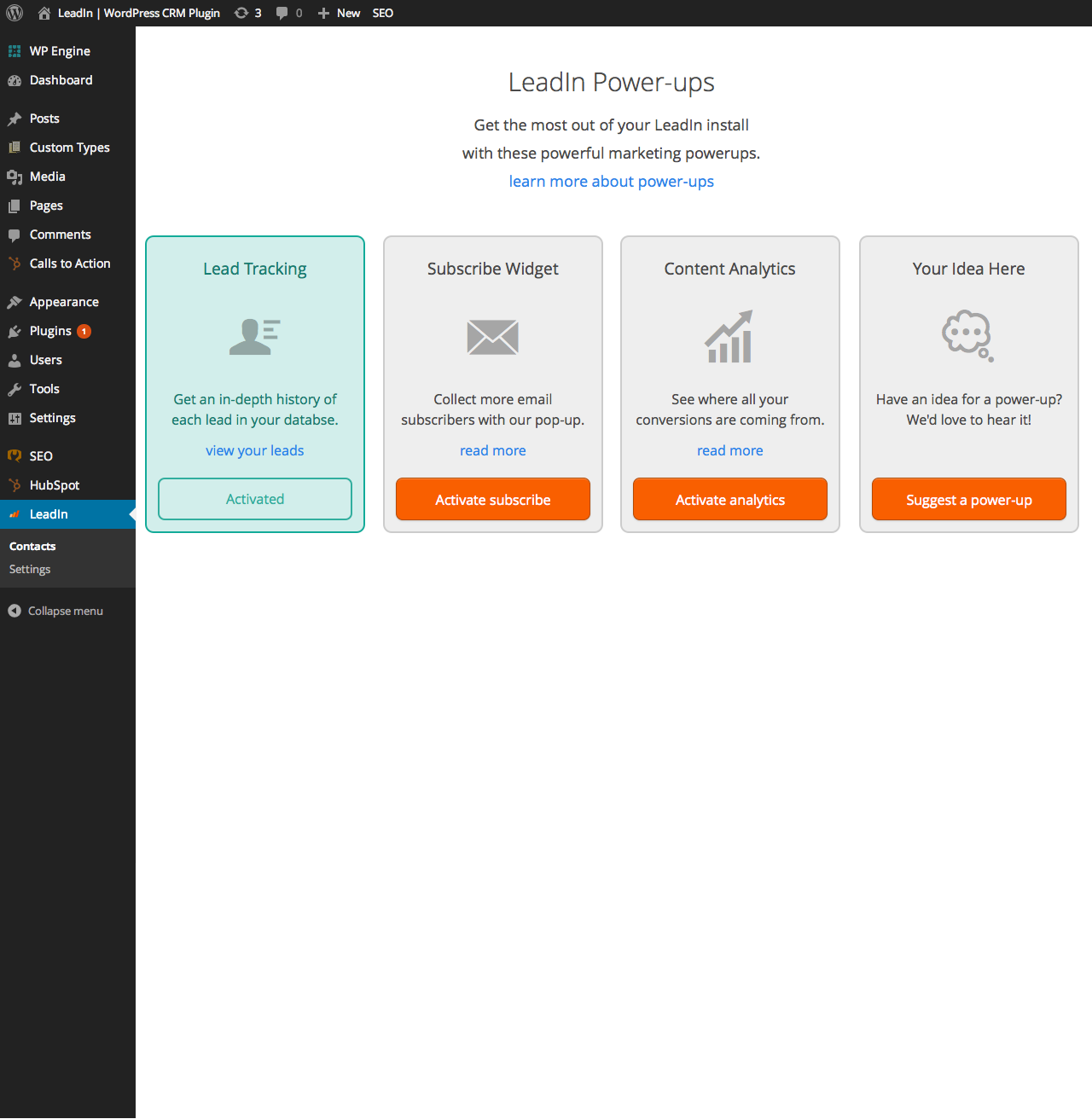Select Contacts under LeadIn submenu

[x=32, y=546]
